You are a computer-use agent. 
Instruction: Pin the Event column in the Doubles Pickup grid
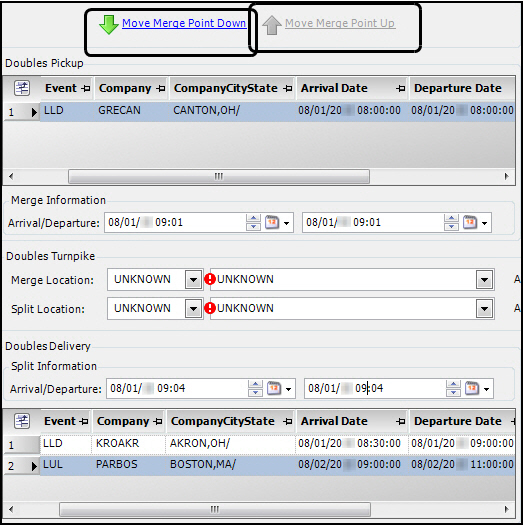click(86, 88)
